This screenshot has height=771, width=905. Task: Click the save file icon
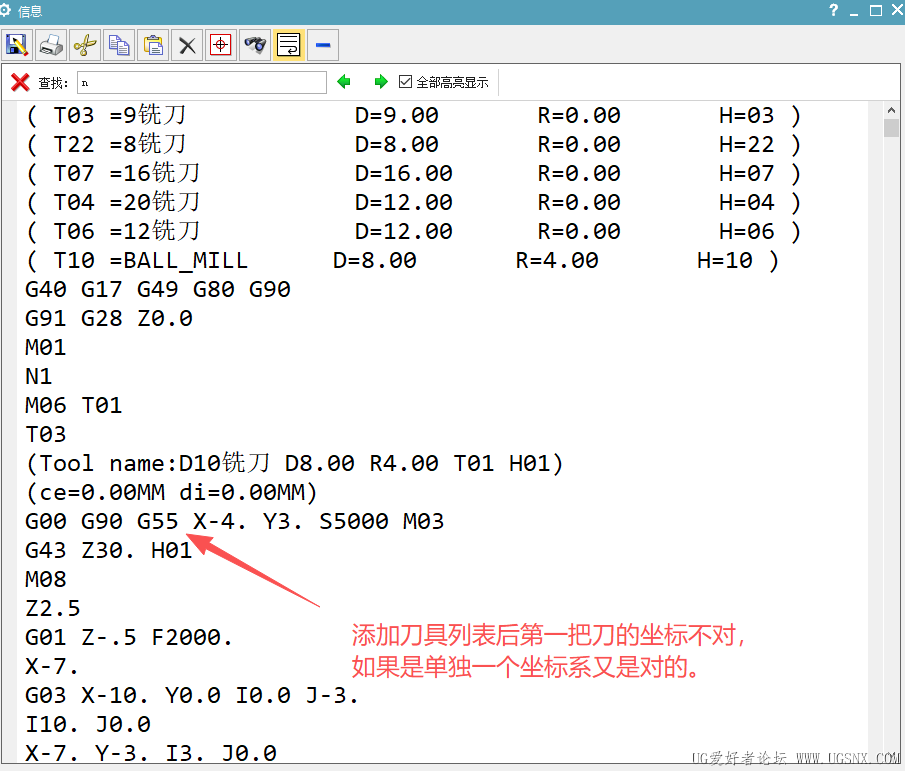(17, 45)
